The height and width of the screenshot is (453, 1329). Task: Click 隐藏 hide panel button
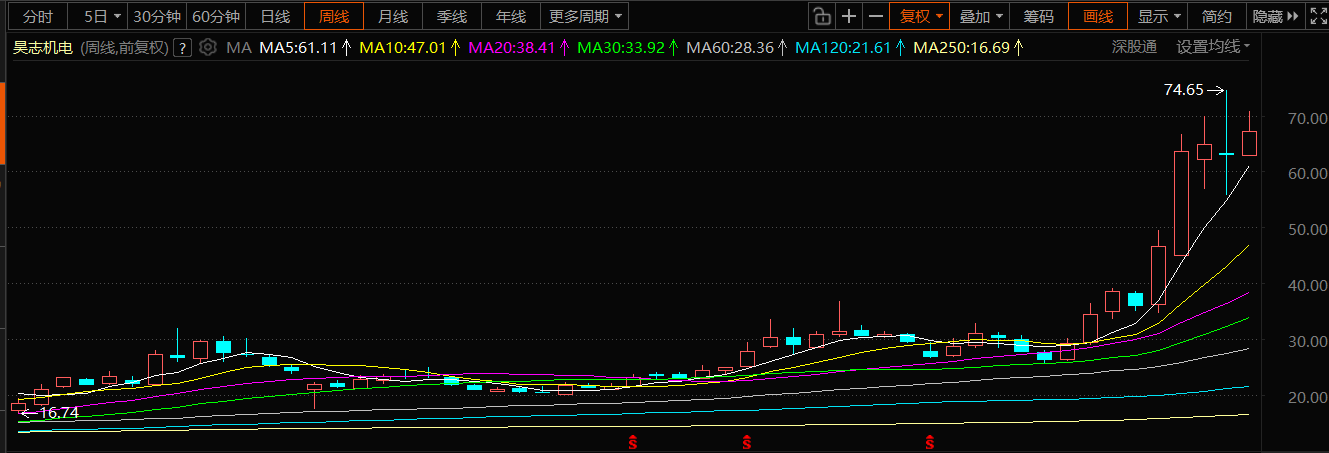point(1276,16)
